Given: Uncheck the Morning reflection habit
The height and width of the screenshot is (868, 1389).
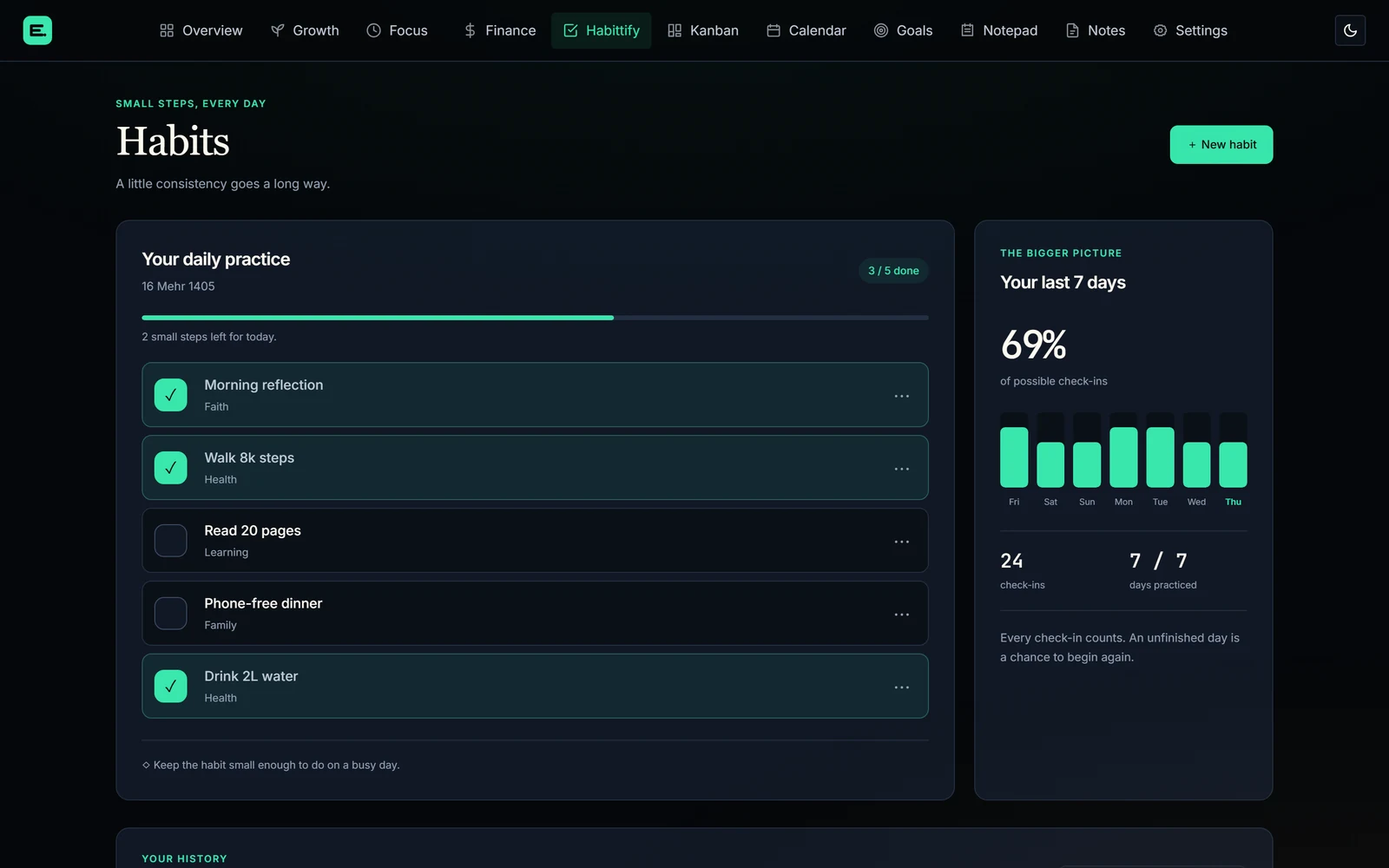Looking at the screenshot, I should (x=170, y=395).
